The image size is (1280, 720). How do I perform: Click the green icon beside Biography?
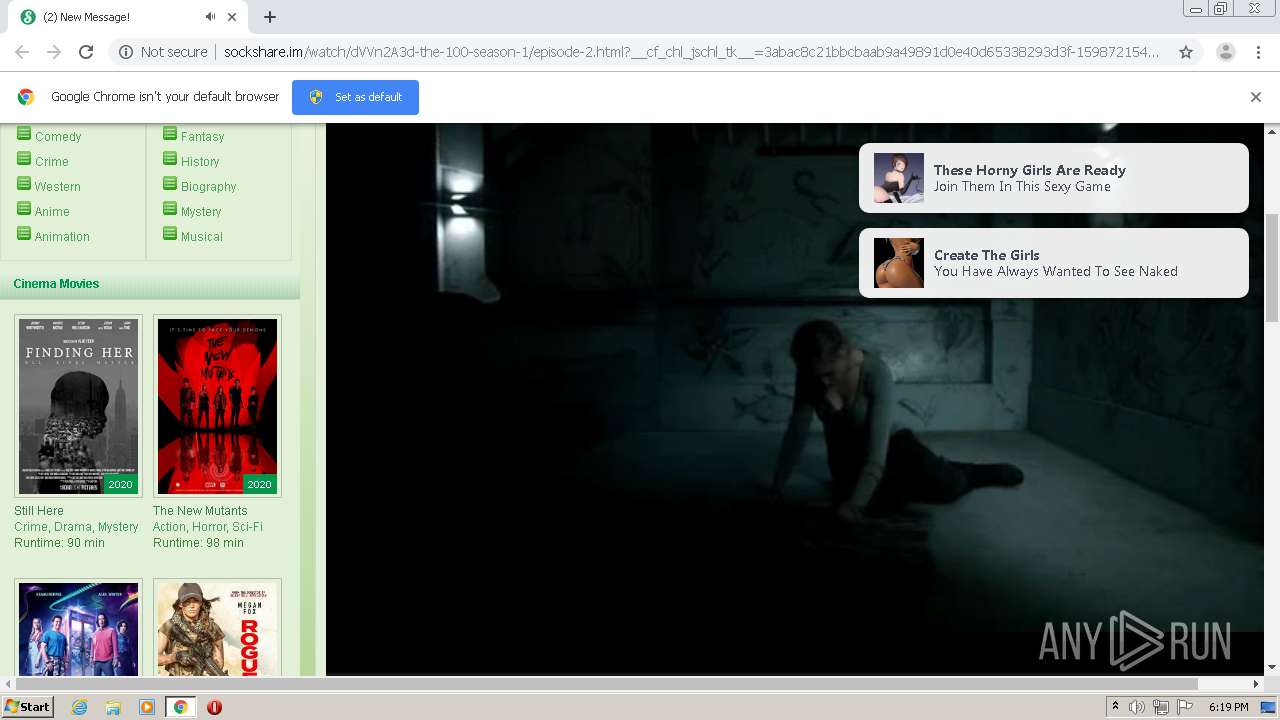point(170,183)
